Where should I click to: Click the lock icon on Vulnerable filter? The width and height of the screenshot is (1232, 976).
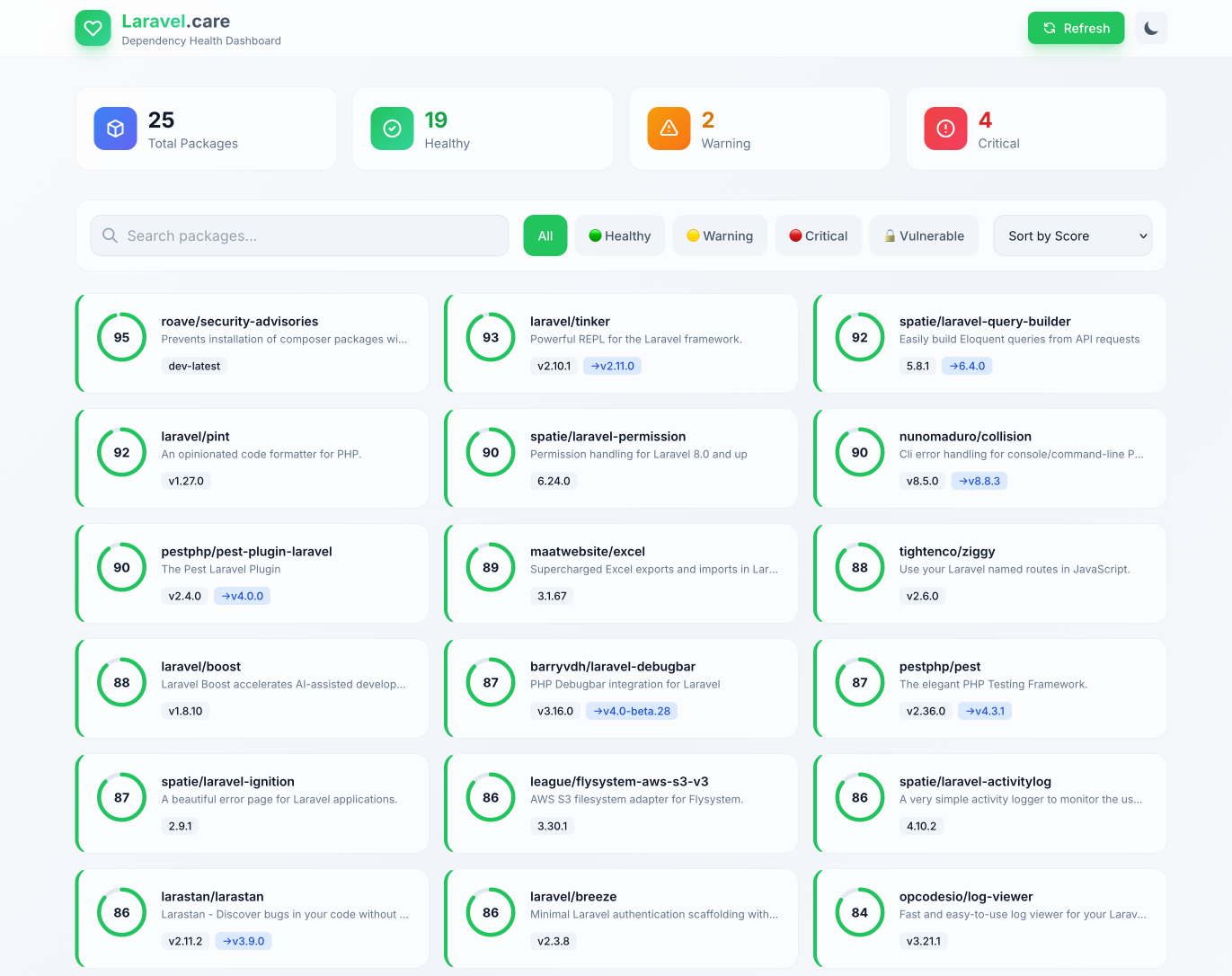point(890,235)
